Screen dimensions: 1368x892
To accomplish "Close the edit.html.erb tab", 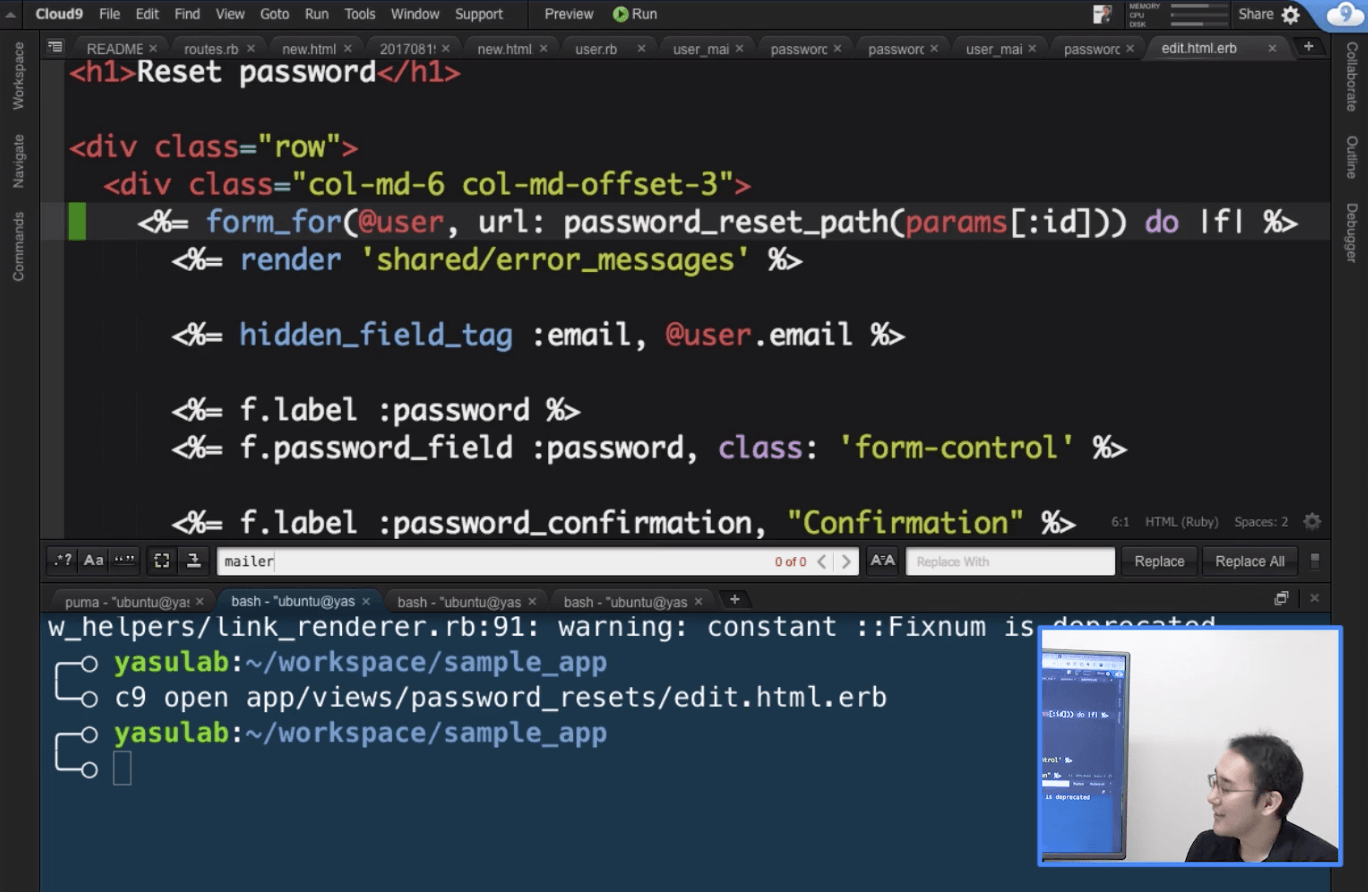I will coord(1272,48).
